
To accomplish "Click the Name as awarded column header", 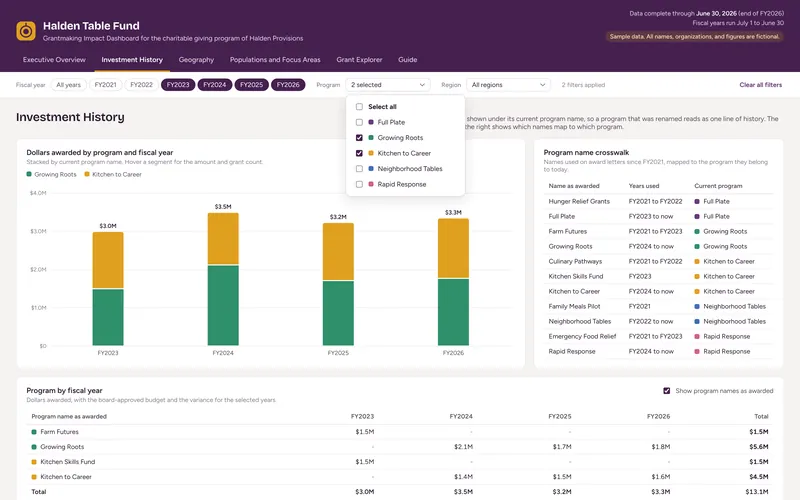I will click(573, 186).
